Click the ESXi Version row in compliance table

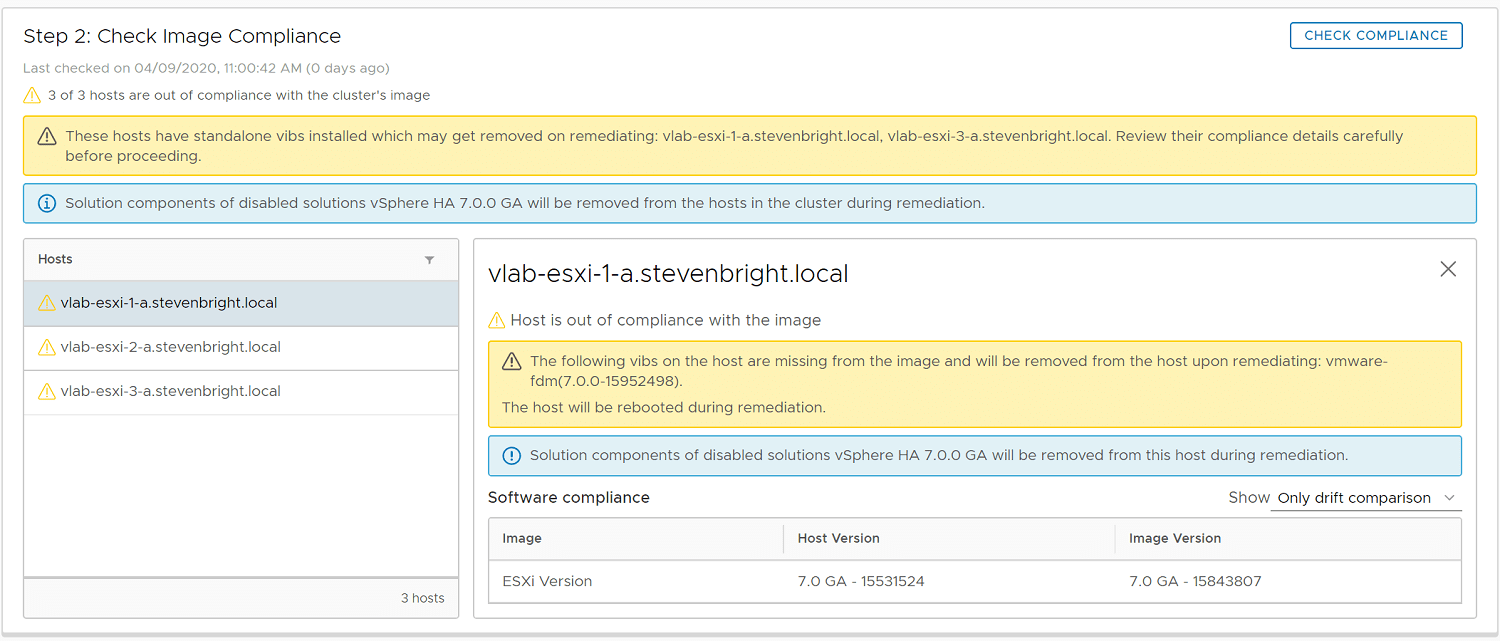click(547, 581)
